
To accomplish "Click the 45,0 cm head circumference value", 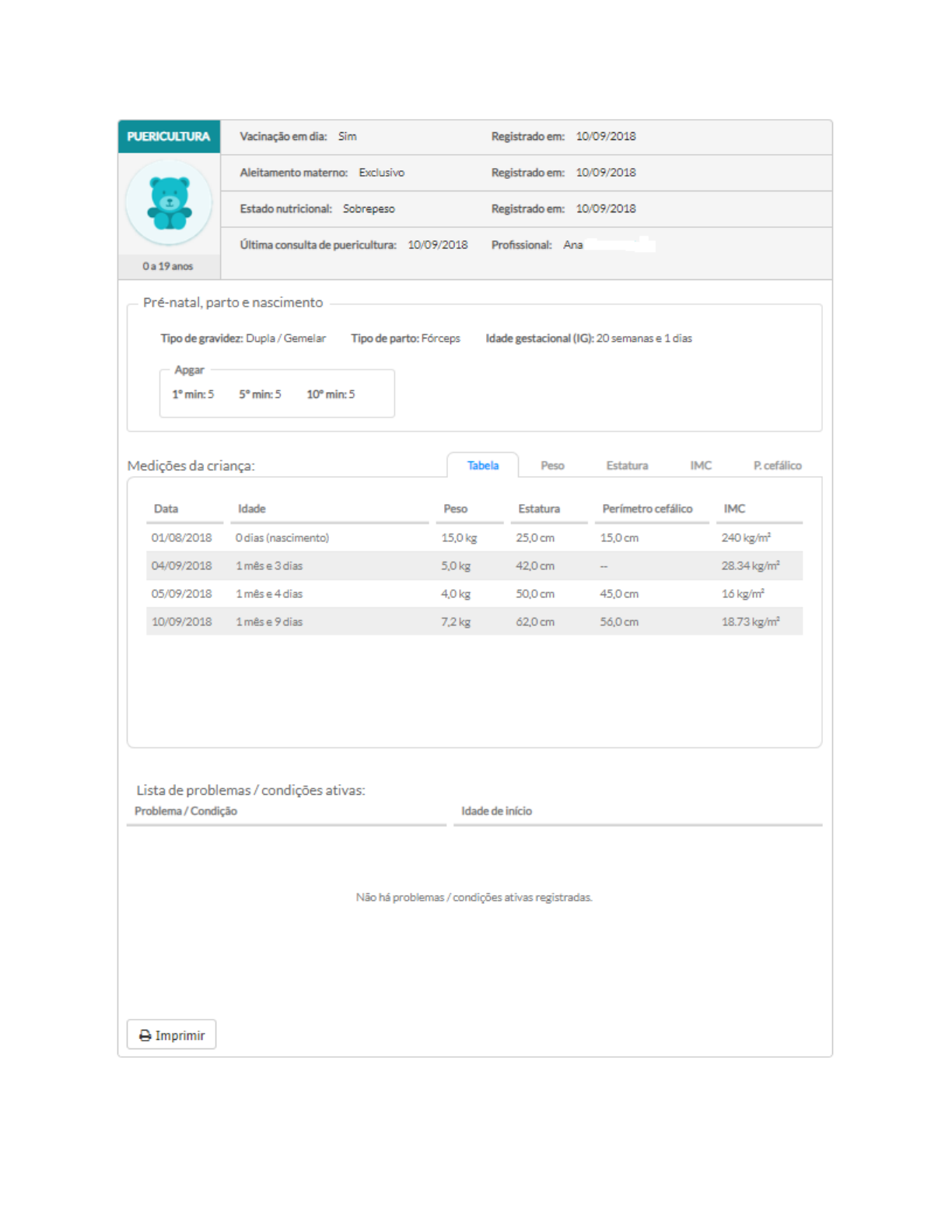I will (x=619, y=593).
